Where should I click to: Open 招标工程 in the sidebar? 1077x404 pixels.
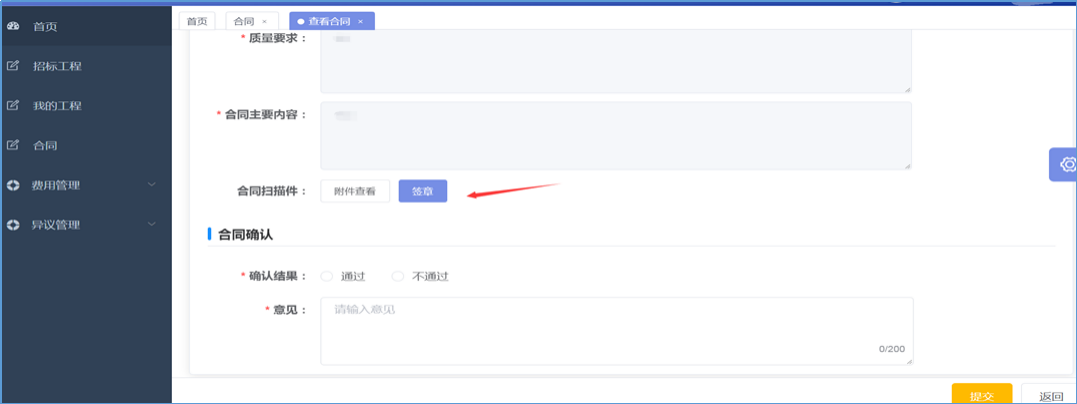click(x=86, y=66)
